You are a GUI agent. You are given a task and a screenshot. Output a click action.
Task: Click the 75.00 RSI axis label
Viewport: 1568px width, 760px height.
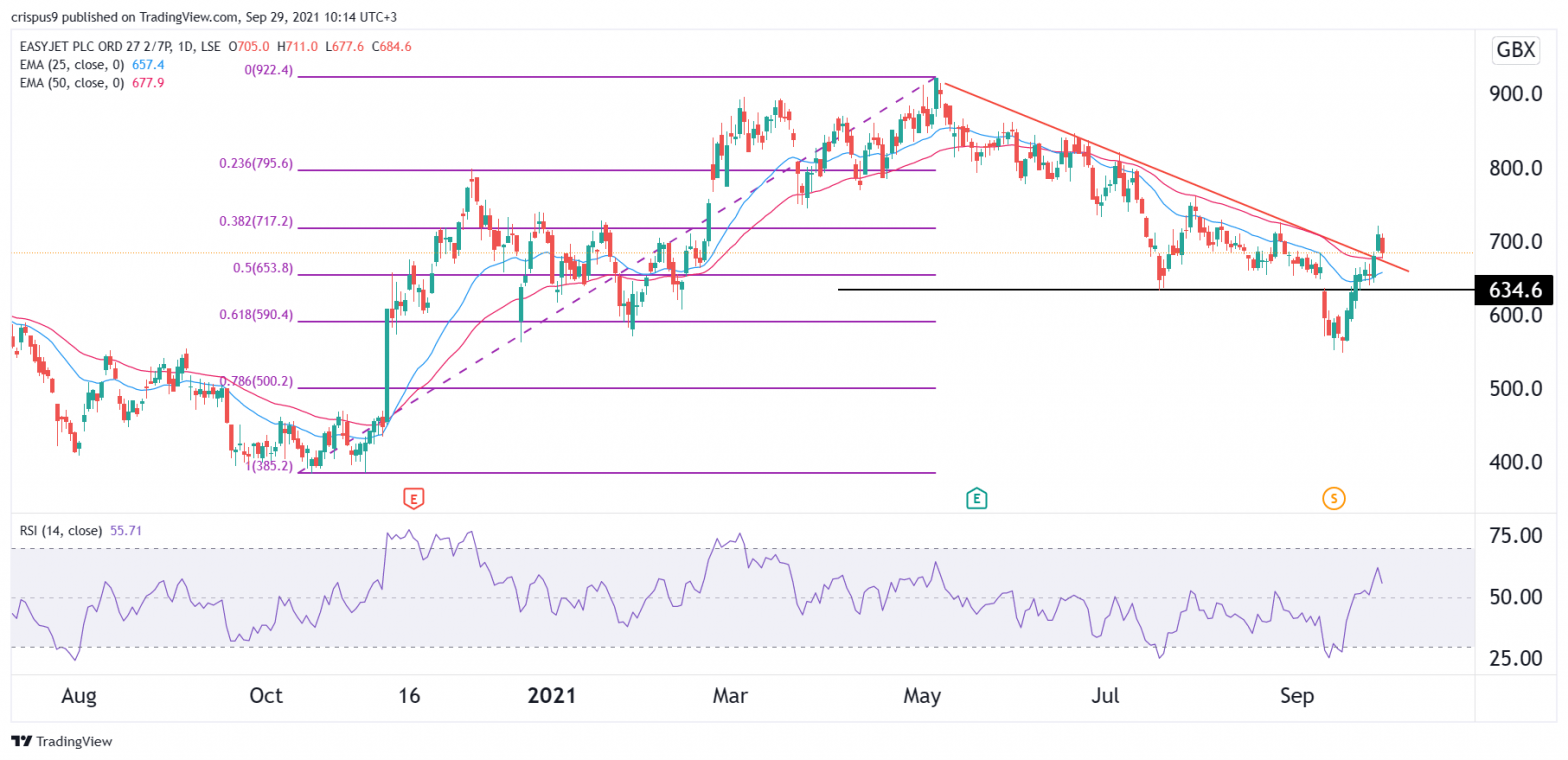click(1516, 537)
